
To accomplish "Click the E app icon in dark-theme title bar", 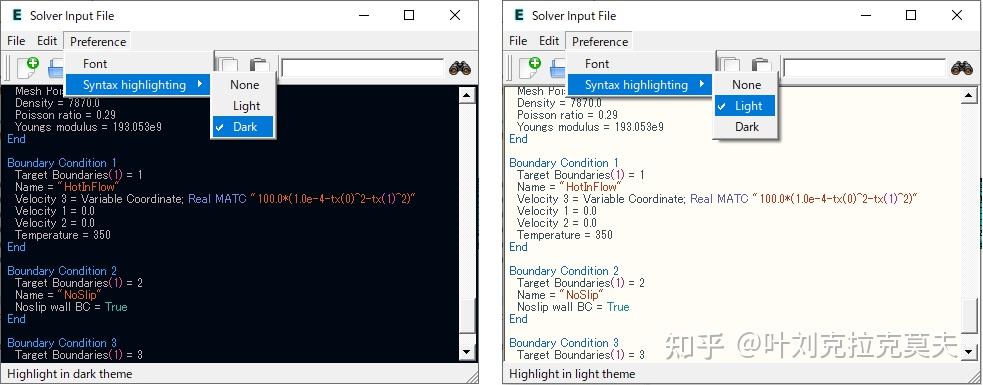I will coord(17,15).
